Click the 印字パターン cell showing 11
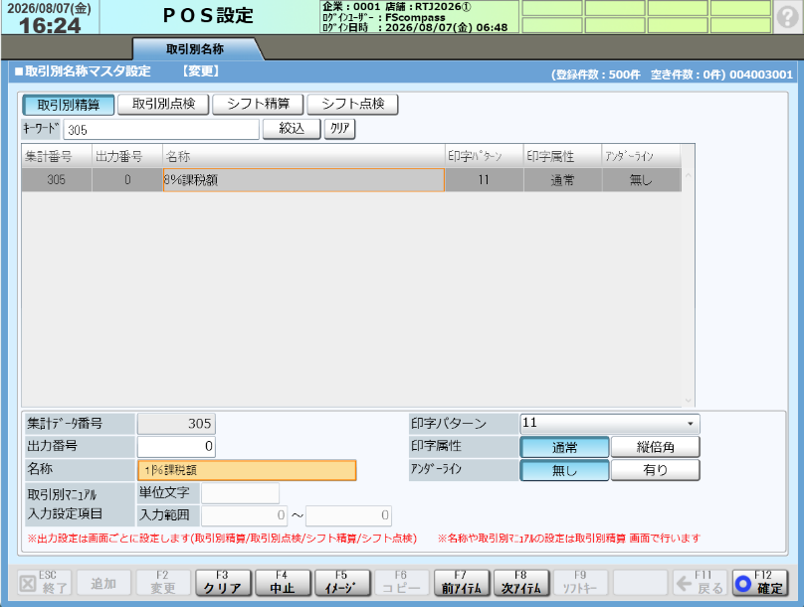Image resolution: width=804 pixels, height=607 pixels. [484, 180]
